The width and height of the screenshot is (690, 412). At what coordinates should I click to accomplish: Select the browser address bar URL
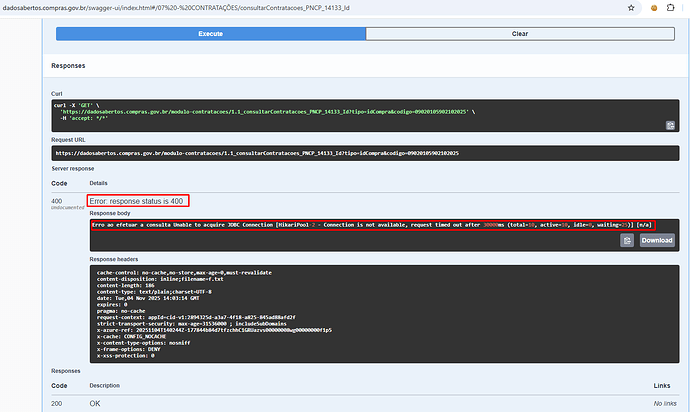tap(176, 8)
